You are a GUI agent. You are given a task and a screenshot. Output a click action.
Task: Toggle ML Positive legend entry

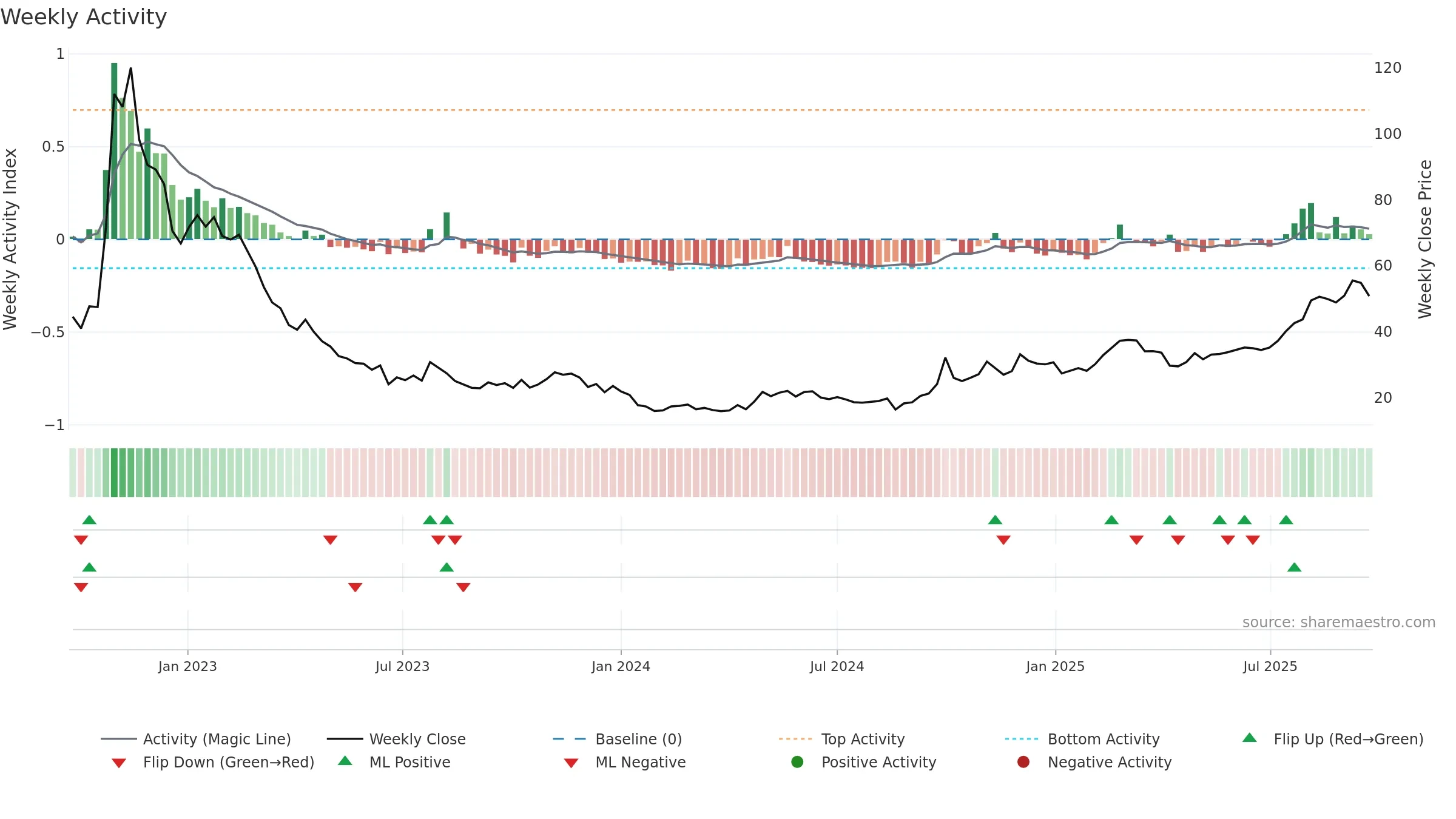tap(394, 762)
